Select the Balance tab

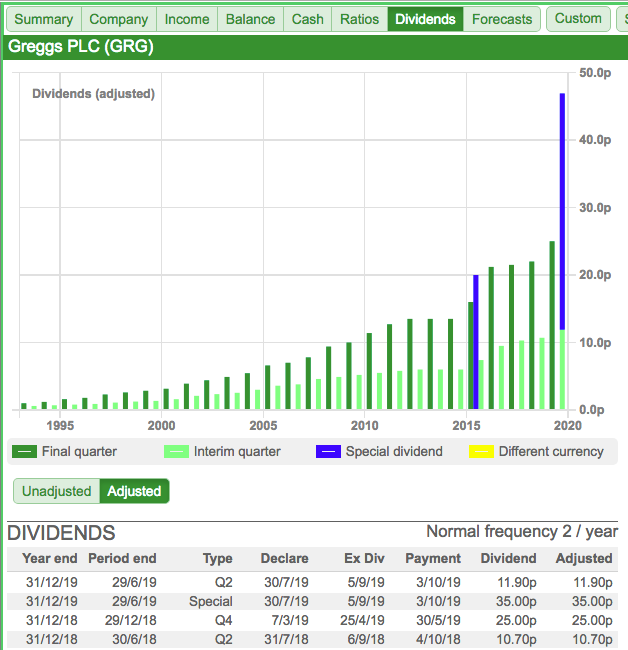click(250, 19)
